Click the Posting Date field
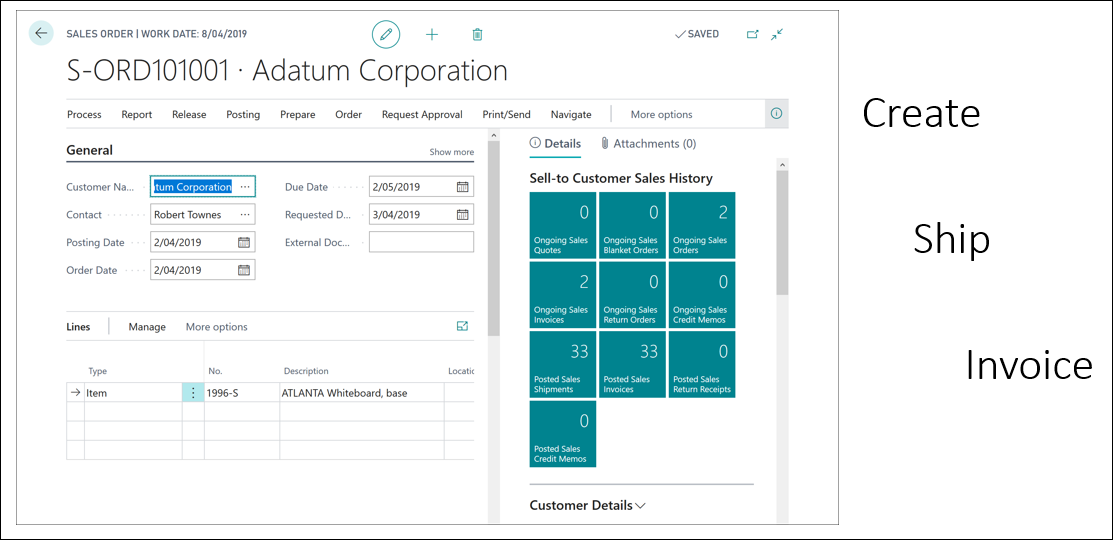Viewport: 1113px width, 540px height. pyautogui.click(x=203, y=242)
